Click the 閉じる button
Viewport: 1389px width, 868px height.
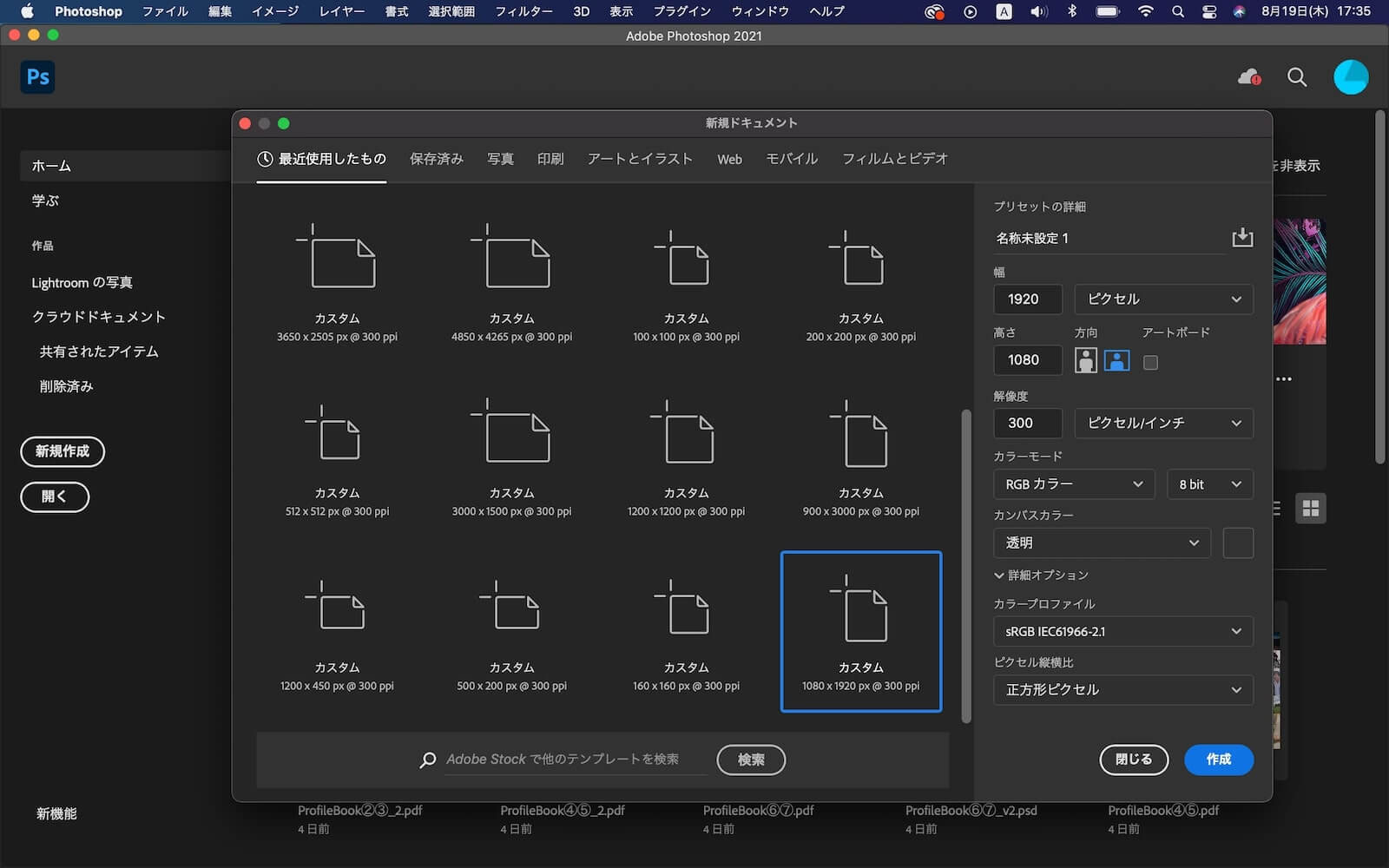[1134, 759]
